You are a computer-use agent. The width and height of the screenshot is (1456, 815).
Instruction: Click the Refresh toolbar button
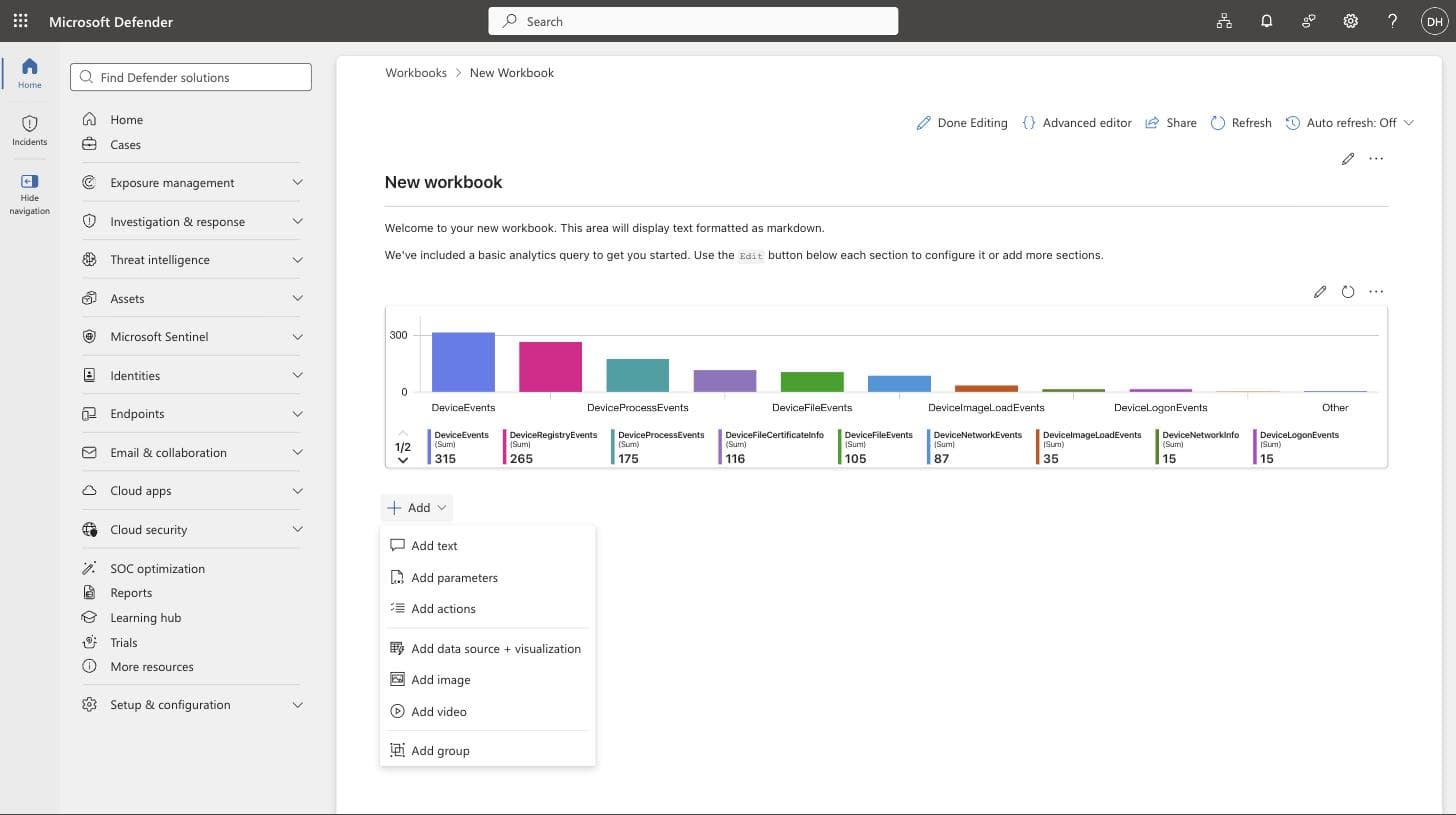tap(1241, 123)
